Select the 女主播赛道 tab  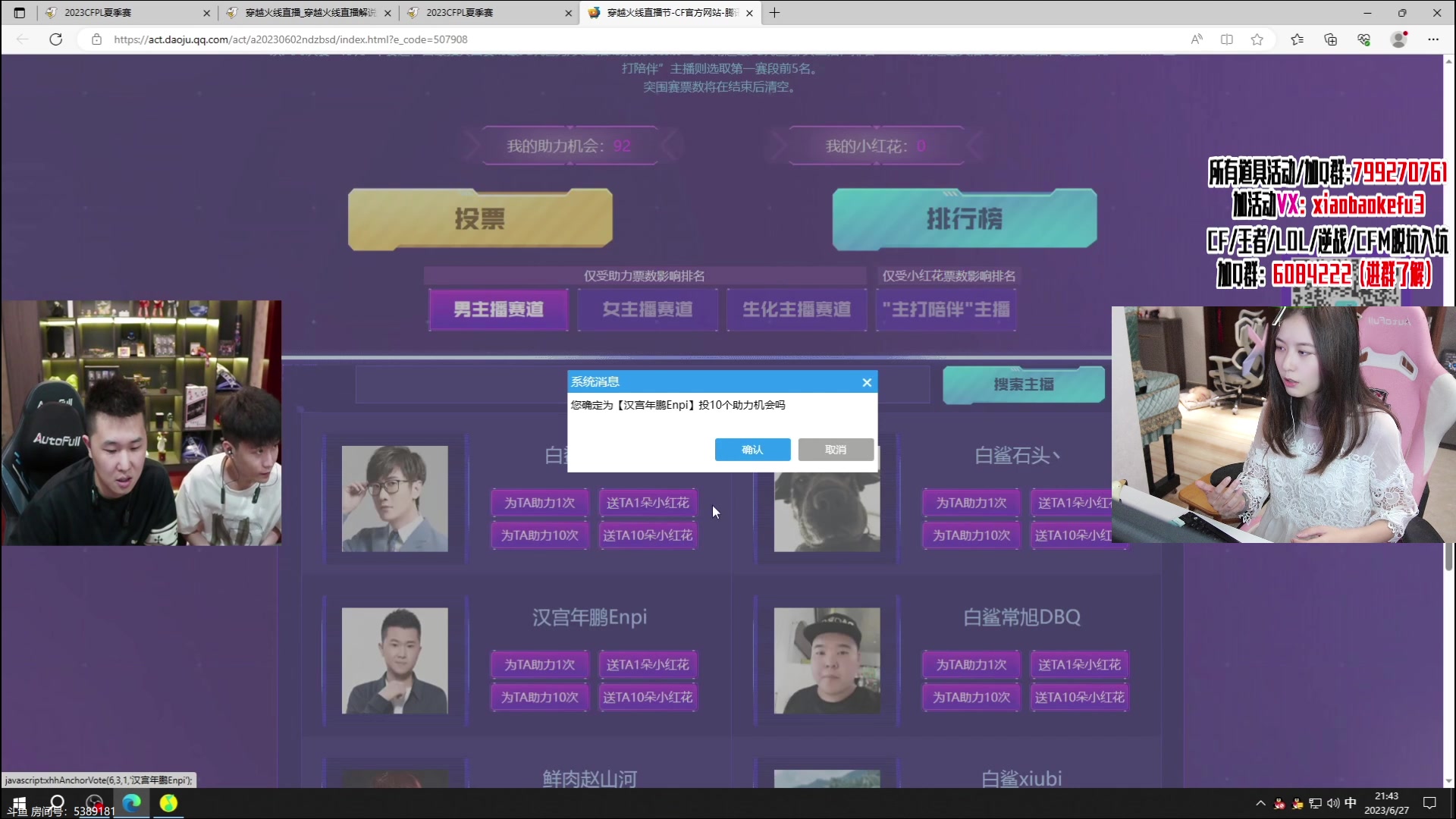click(648, 309)
